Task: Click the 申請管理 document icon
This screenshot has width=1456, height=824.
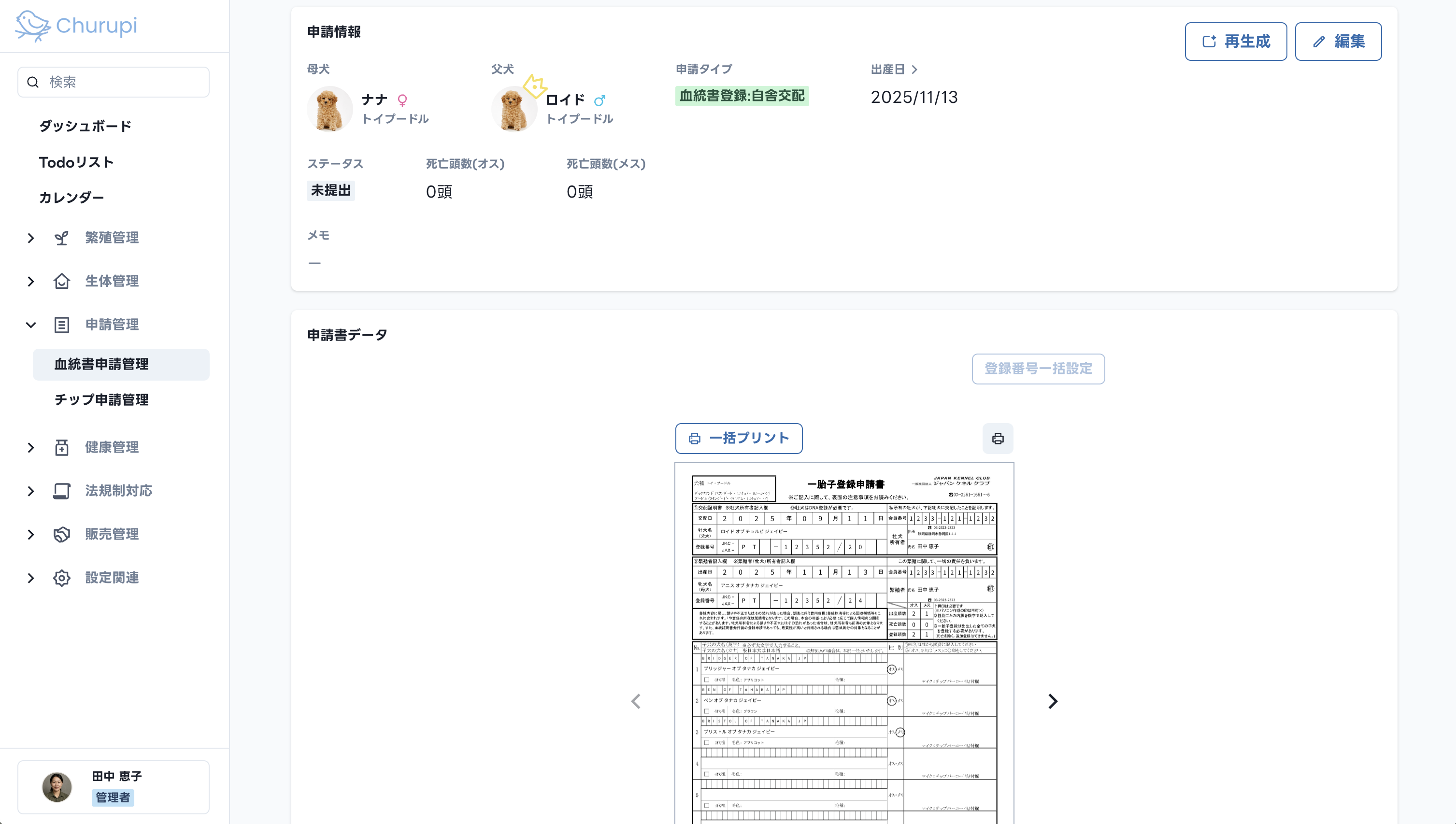Action: click(61, 325)
